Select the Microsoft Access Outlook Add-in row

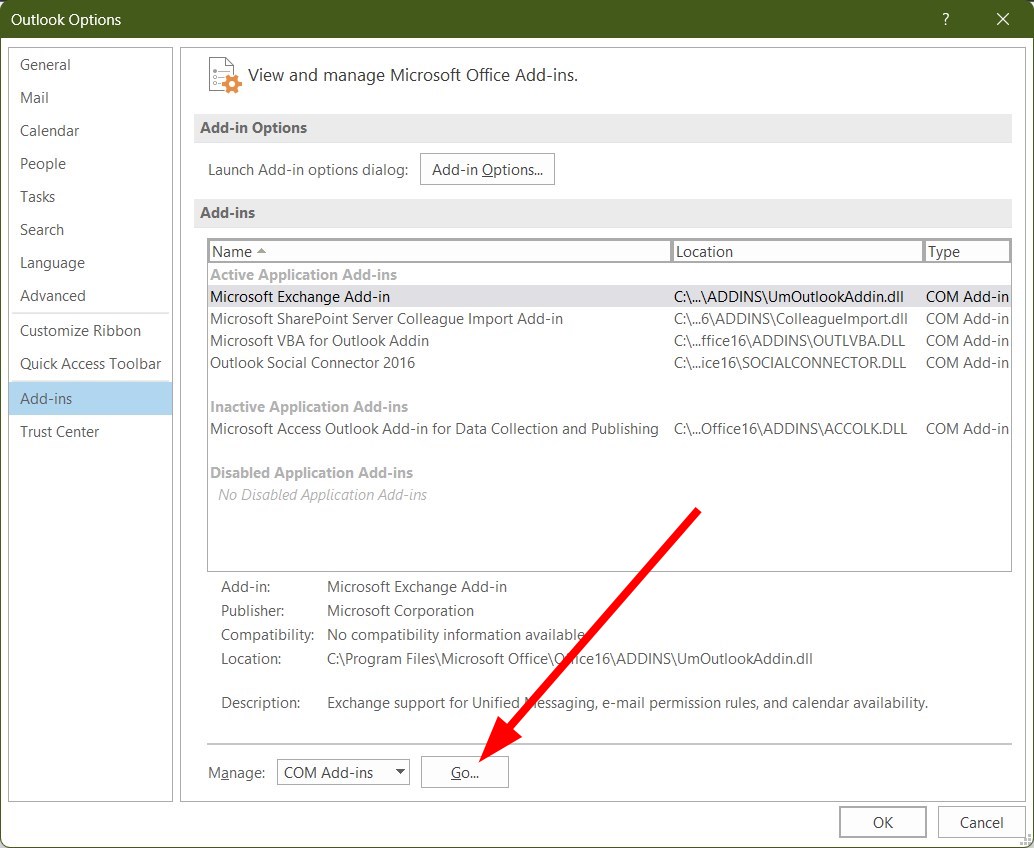tap(609, 429)
